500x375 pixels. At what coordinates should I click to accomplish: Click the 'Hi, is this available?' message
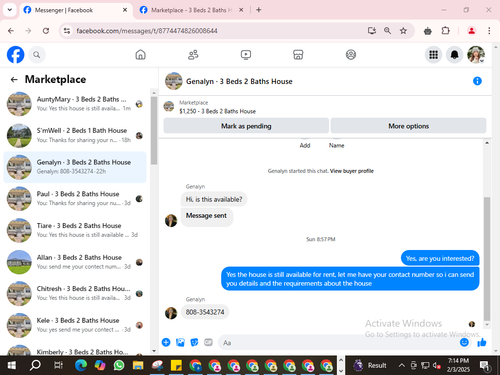point(214,199)
